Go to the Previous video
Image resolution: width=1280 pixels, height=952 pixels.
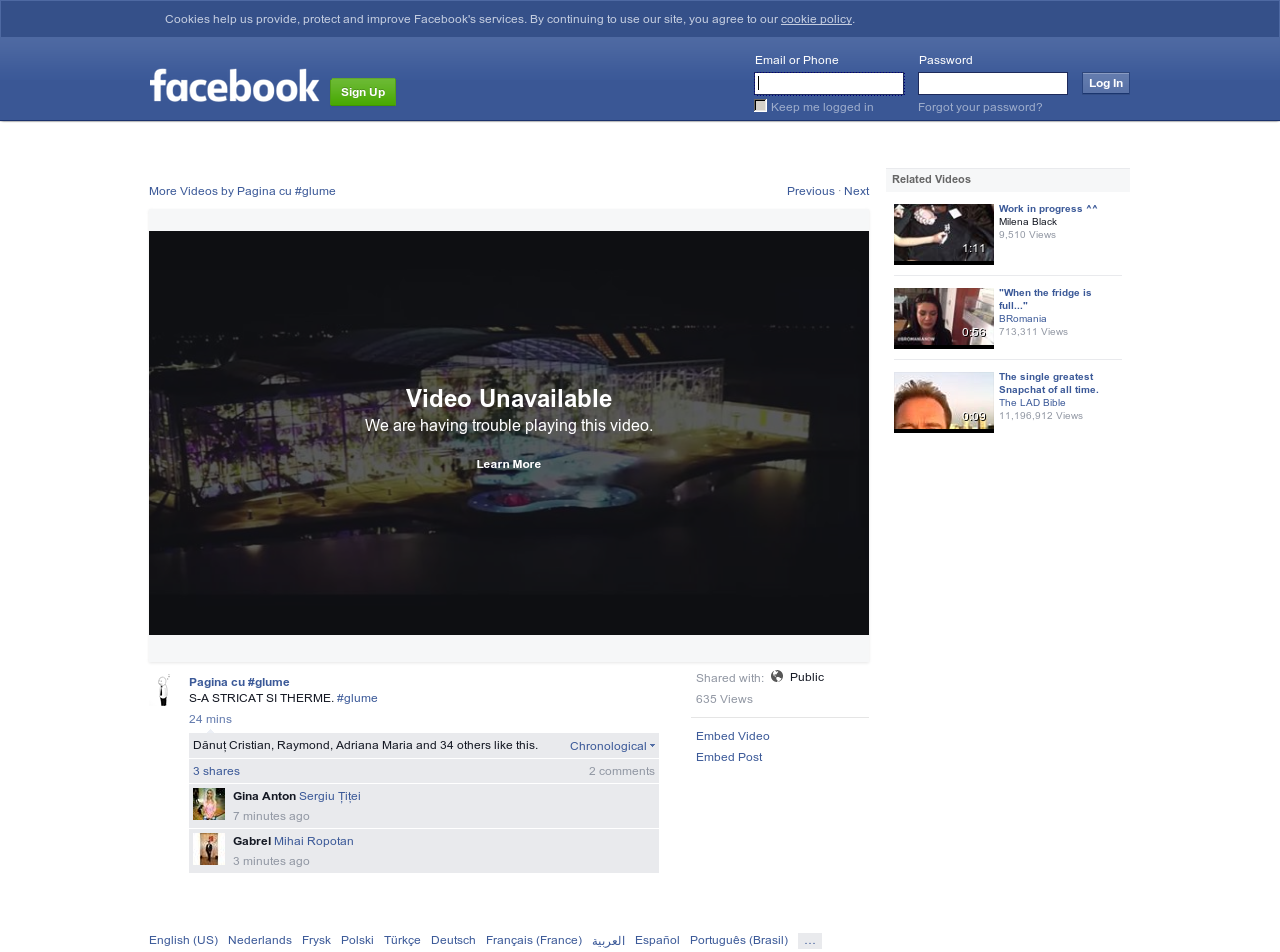(811, 191)
